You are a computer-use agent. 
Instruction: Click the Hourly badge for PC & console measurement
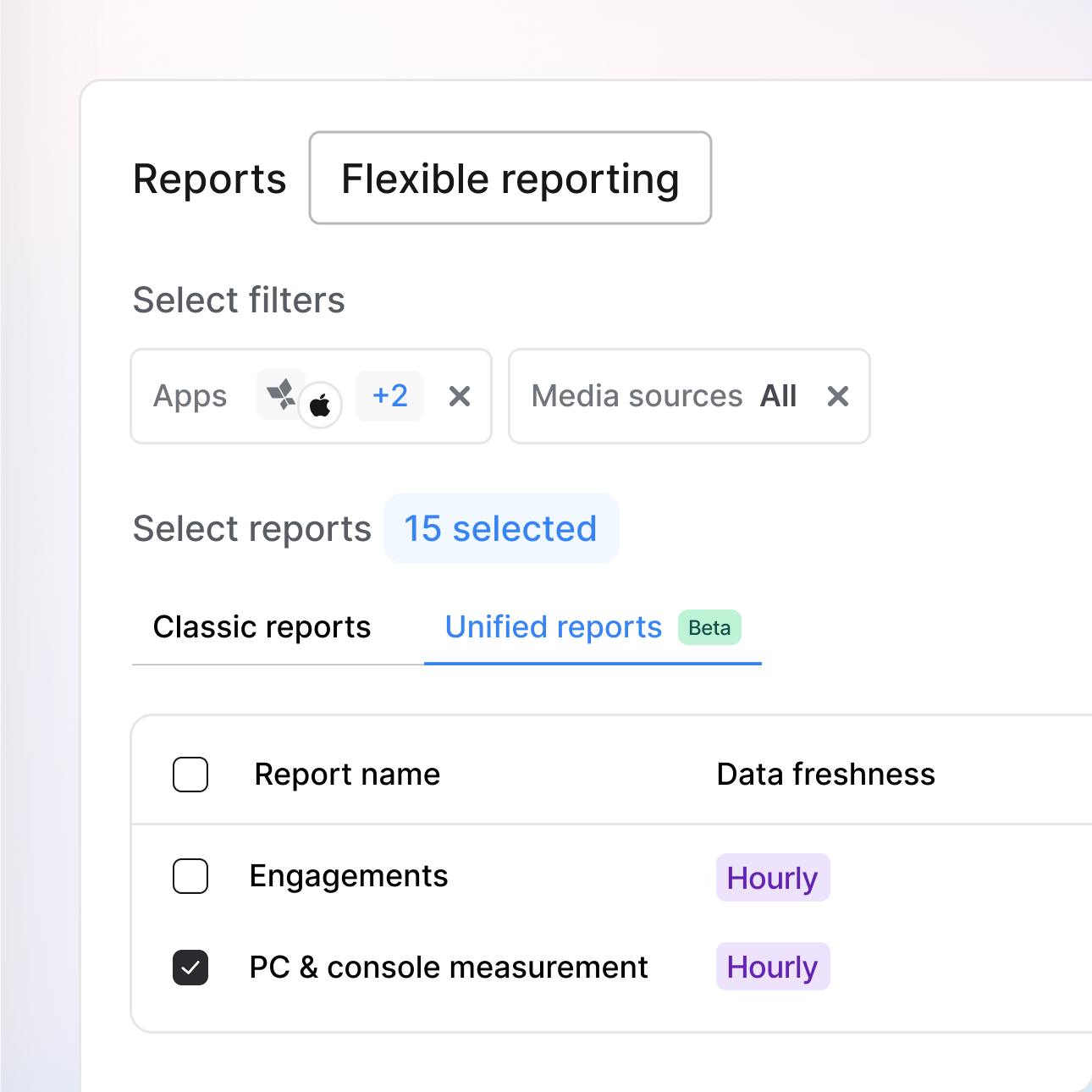772,967
